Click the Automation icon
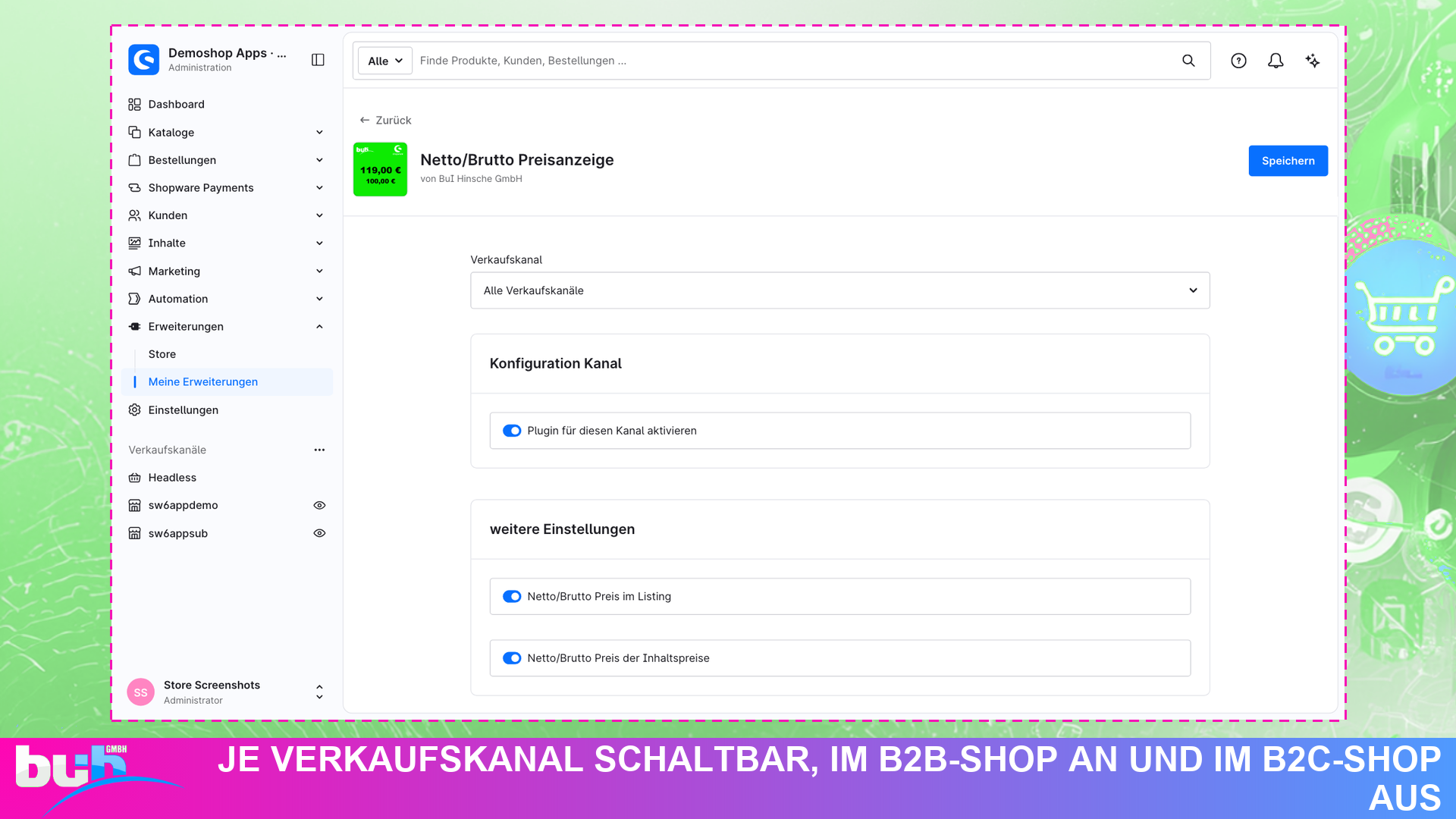This screenshot has width=1456, height=819. (134, 299)
